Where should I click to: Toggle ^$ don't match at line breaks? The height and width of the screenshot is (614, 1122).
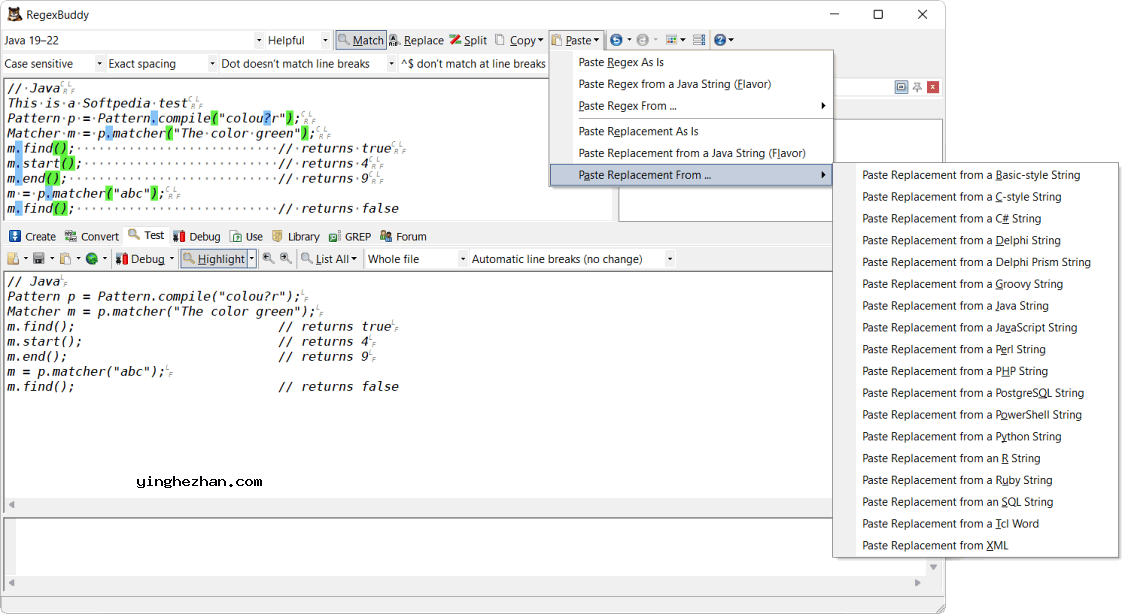click(473, 64)
